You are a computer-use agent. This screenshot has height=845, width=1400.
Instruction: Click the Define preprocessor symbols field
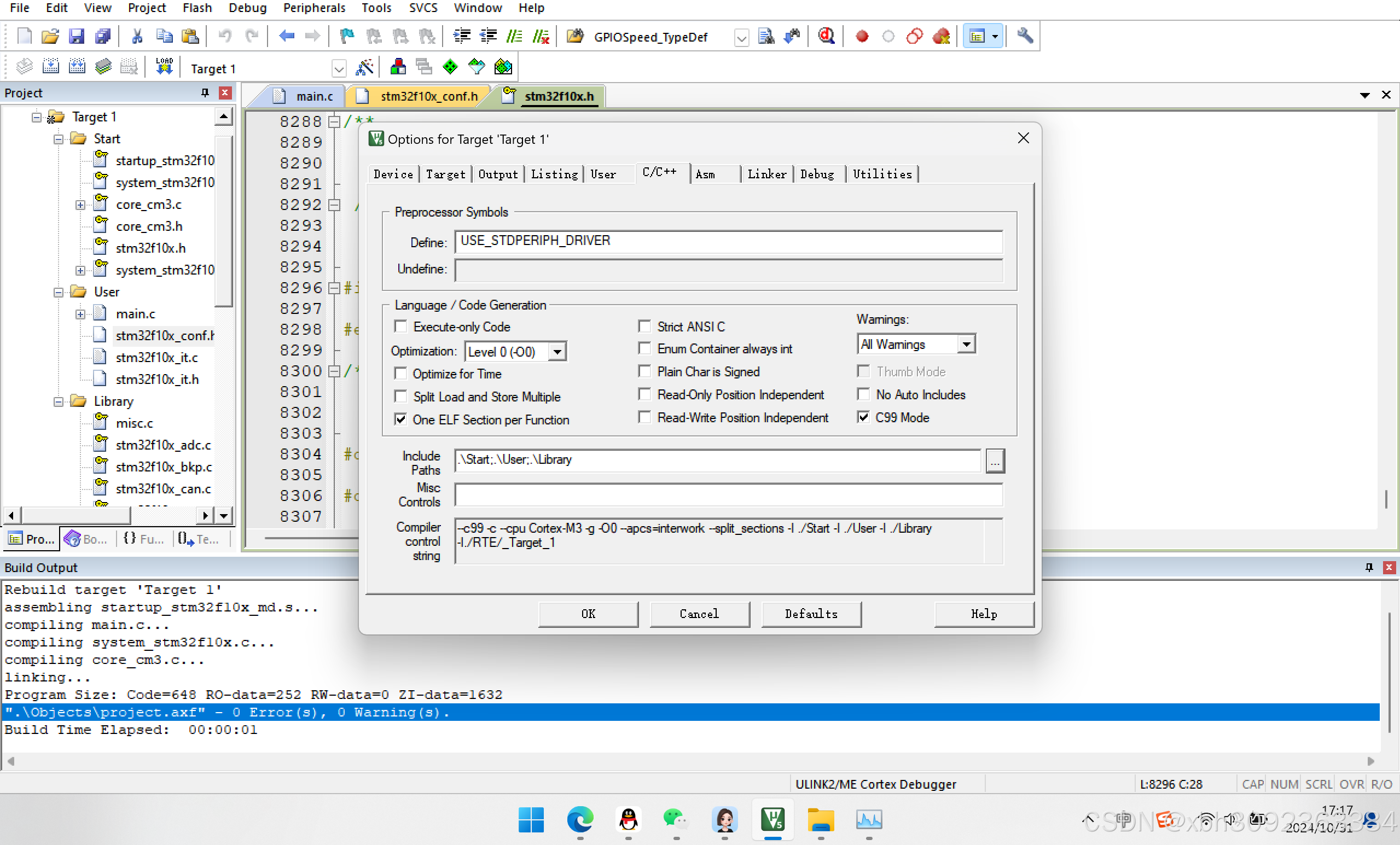pos(728,241)
